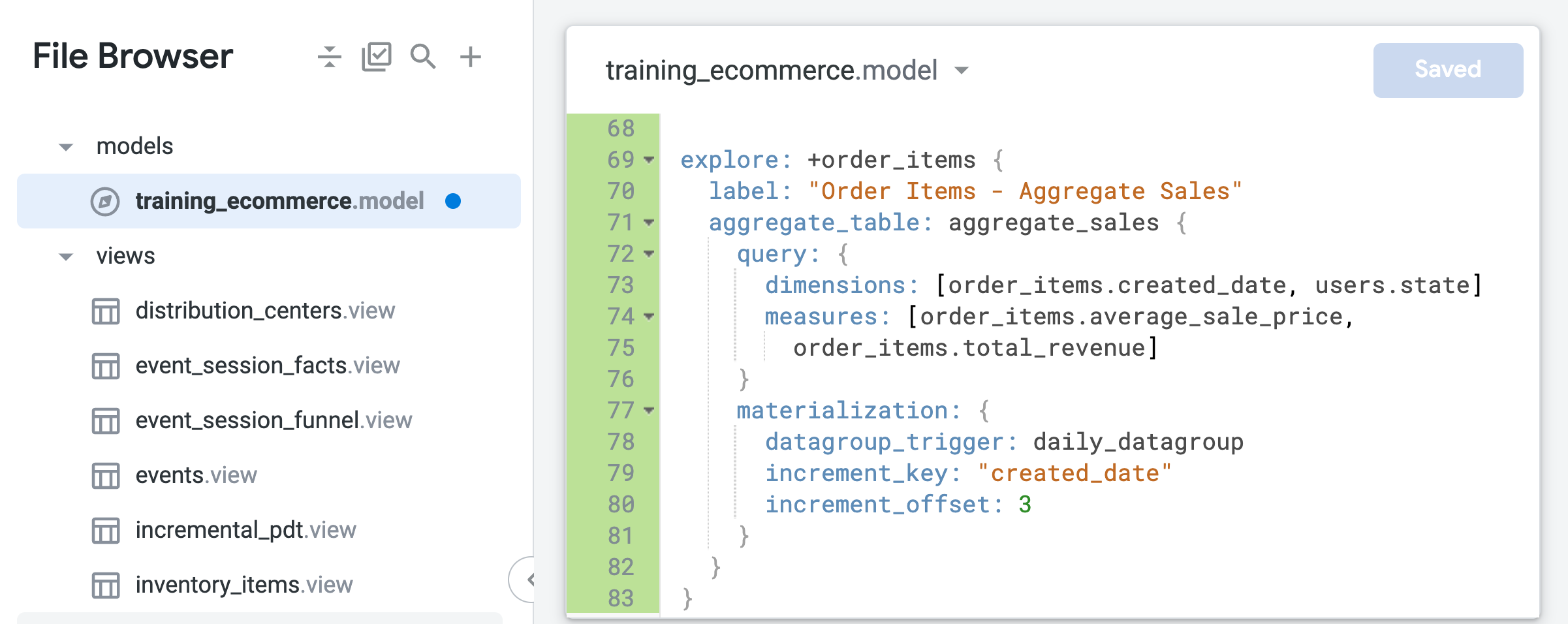Hide the file browser panel with arrow
Screen dimensions: 1568x624
click(527, 579)
